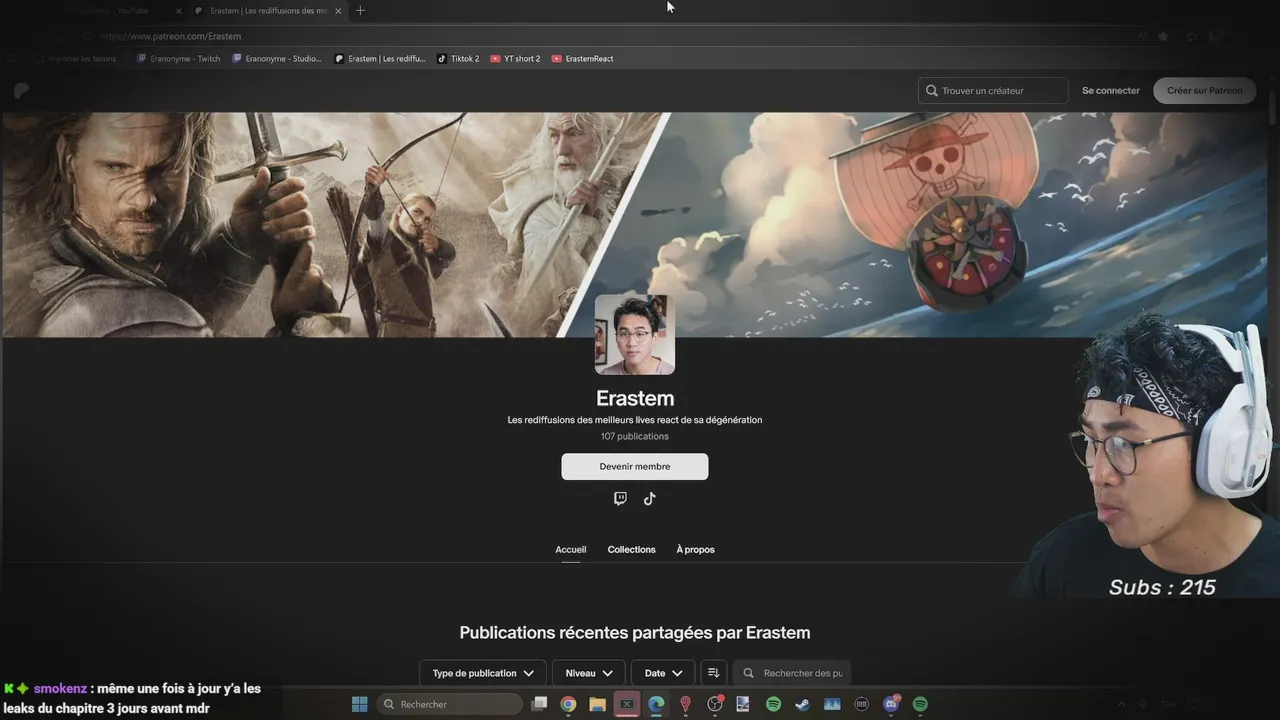Open File Explorer from the taskbar
This screenshot has height=720, width=1280.
597,704
